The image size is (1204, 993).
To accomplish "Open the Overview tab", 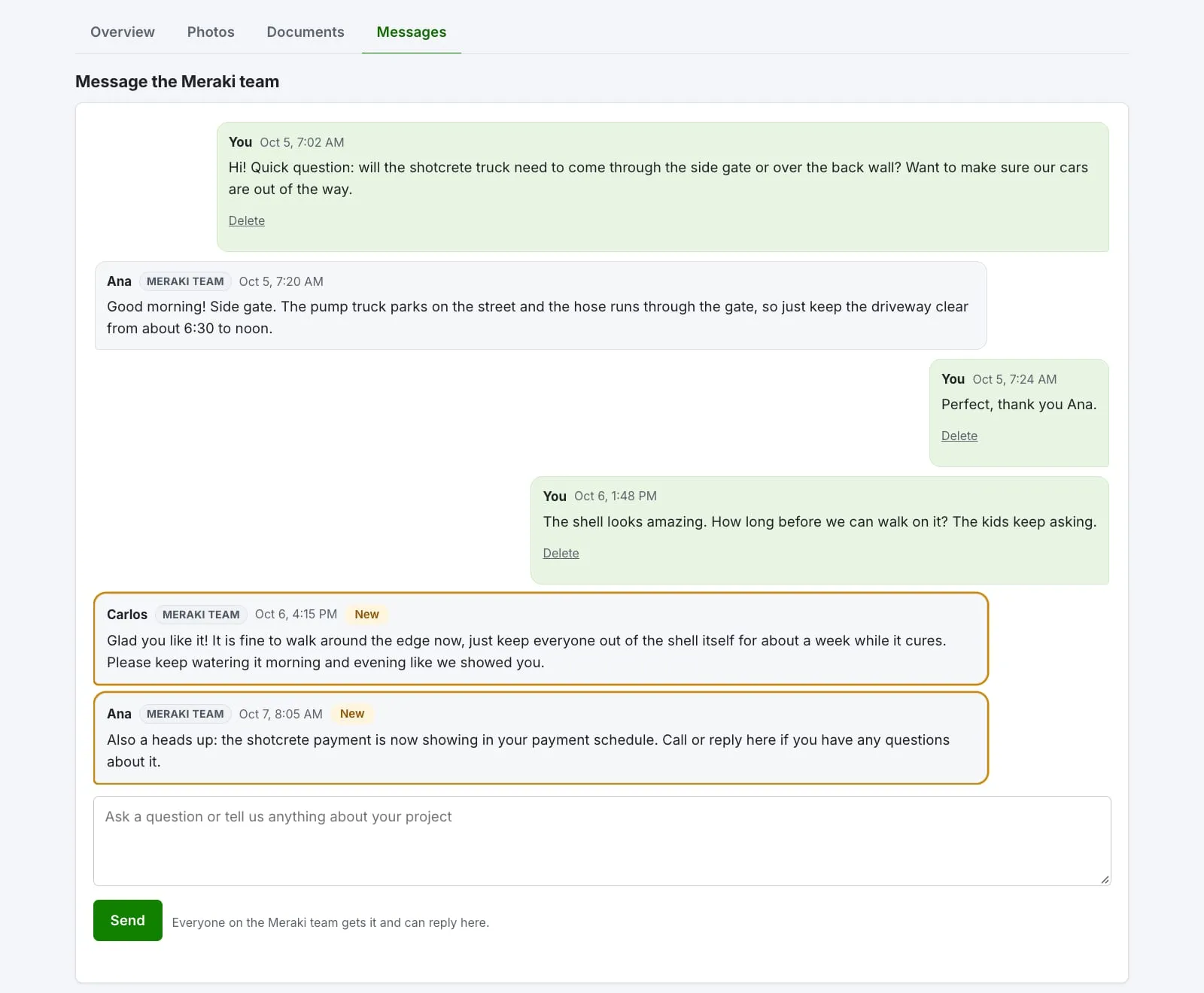I will click(122, 32).
